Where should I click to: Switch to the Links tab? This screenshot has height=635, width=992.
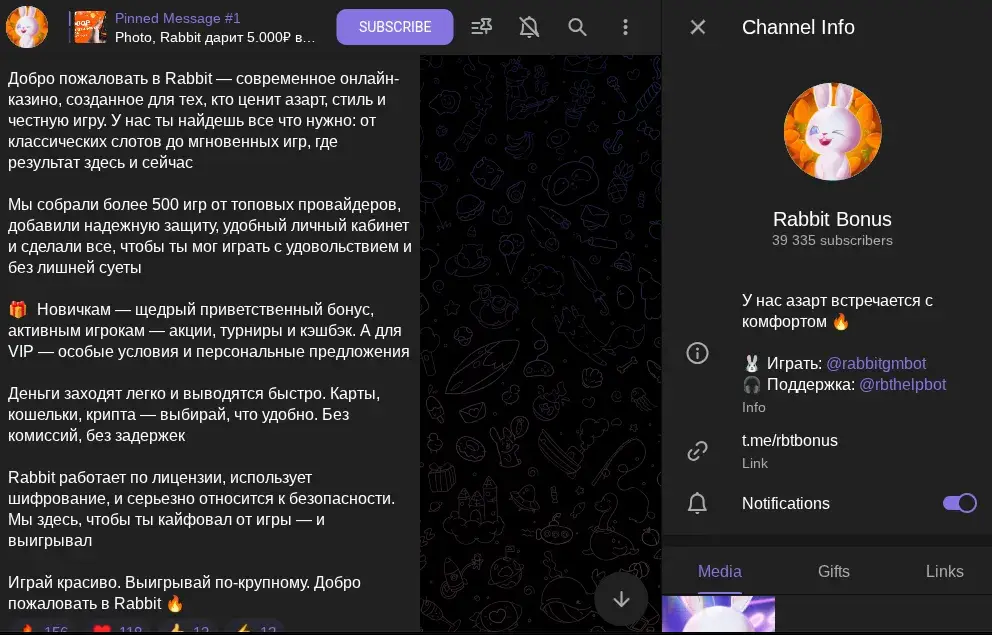(x=944, y=571)
